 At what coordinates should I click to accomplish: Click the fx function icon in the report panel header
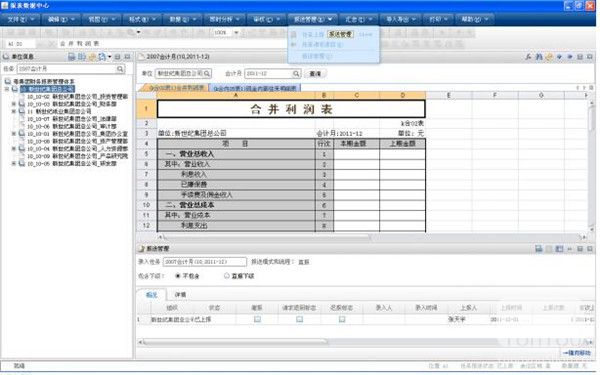pos(528,57)
